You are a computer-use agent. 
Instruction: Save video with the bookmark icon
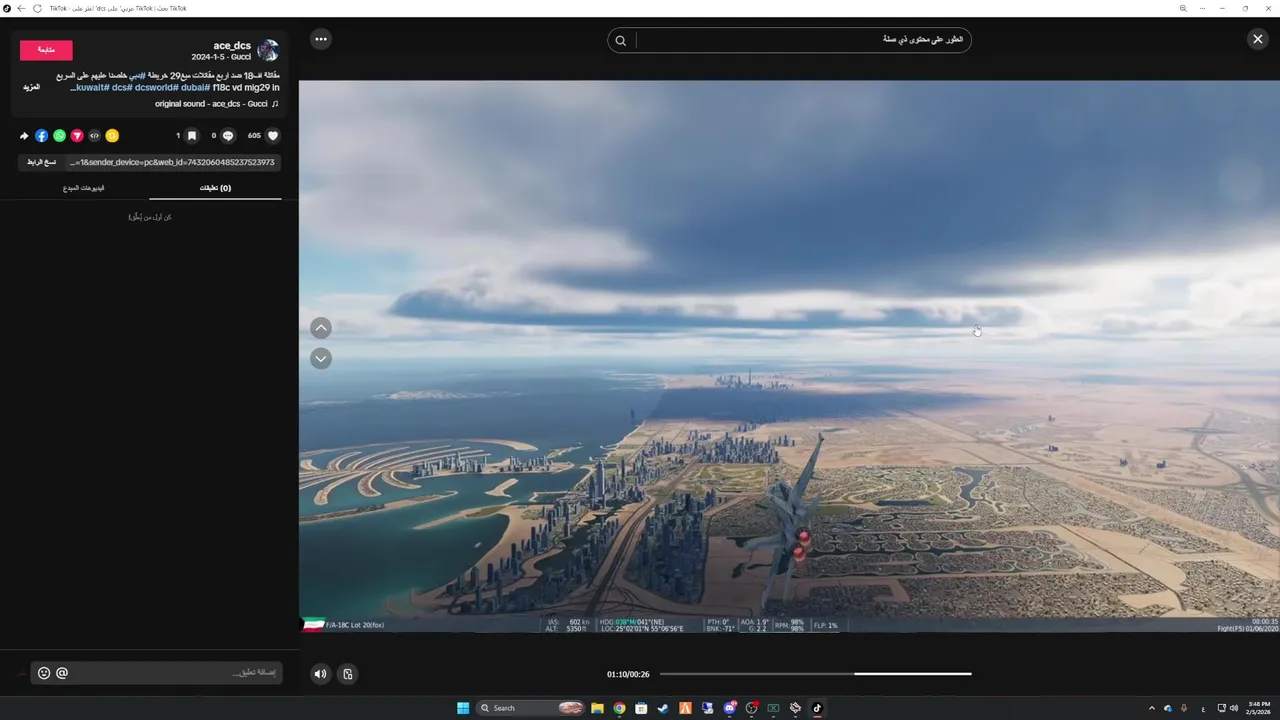point(192,136)
